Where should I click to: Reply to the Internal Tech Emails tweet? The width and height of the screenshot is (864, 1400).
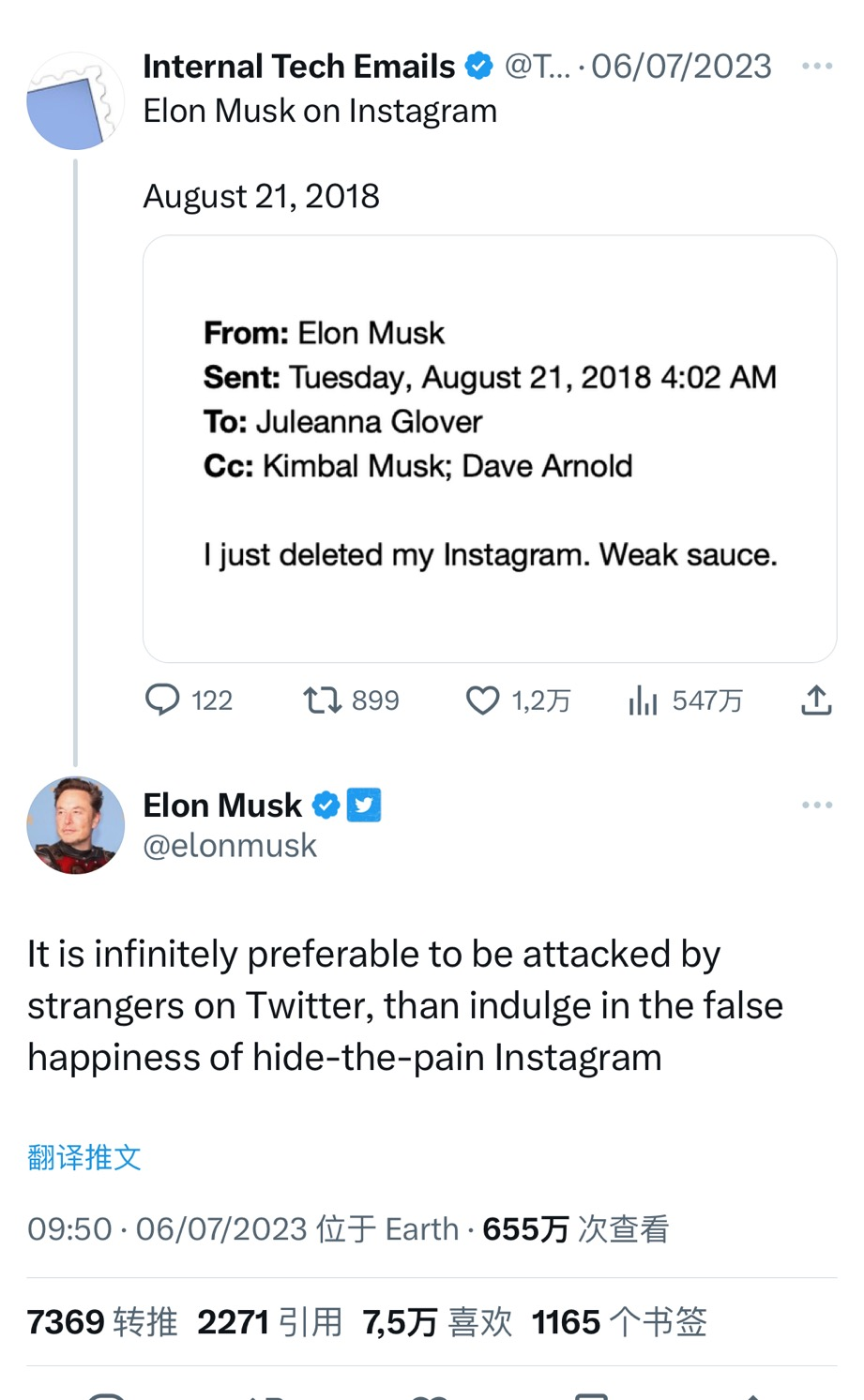pos(162,700)
